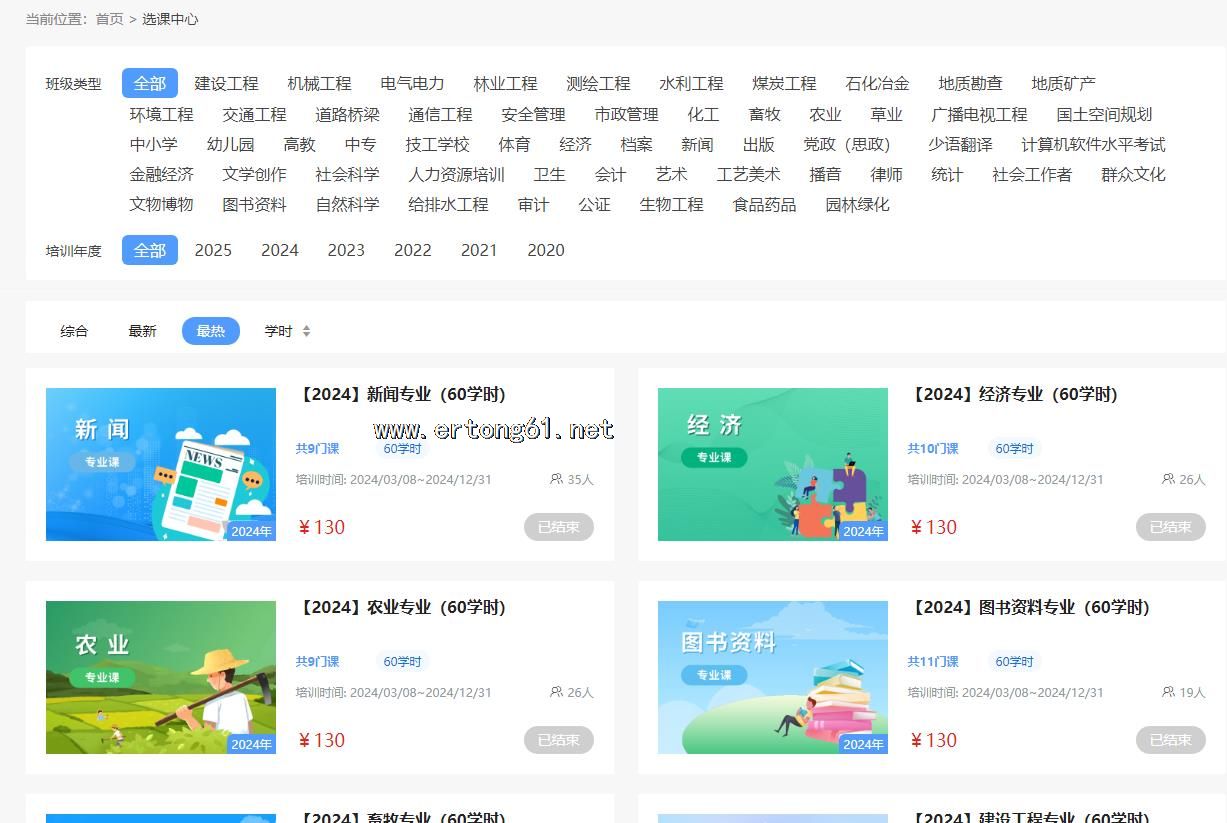Open the 农业 course thumbnail image
1227x823 pixels.
pyautogui.click(x=161, y=677)
